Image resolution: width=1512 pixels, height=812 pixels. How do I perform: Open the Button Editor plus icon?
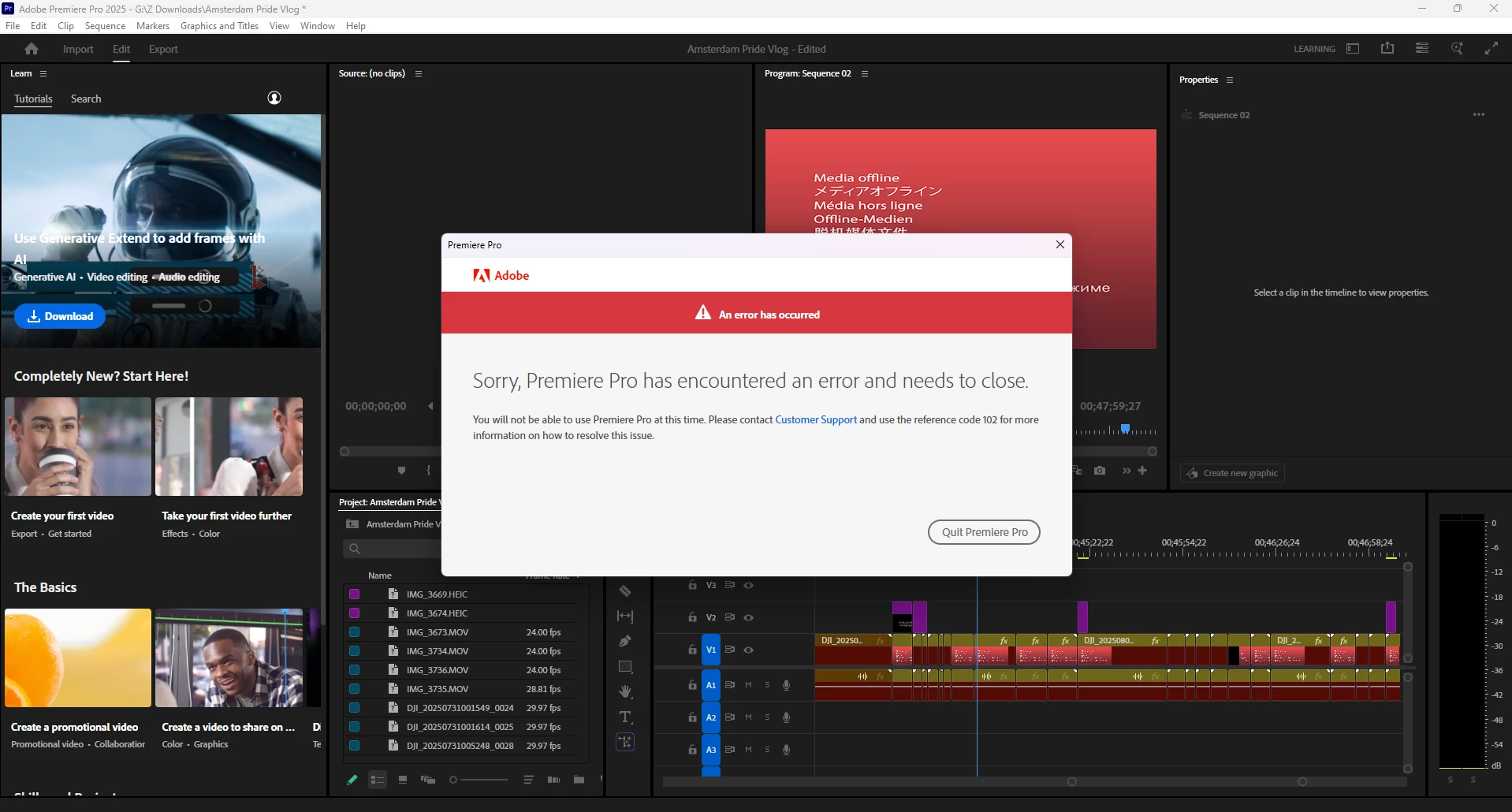click(x=1142, y=471)
